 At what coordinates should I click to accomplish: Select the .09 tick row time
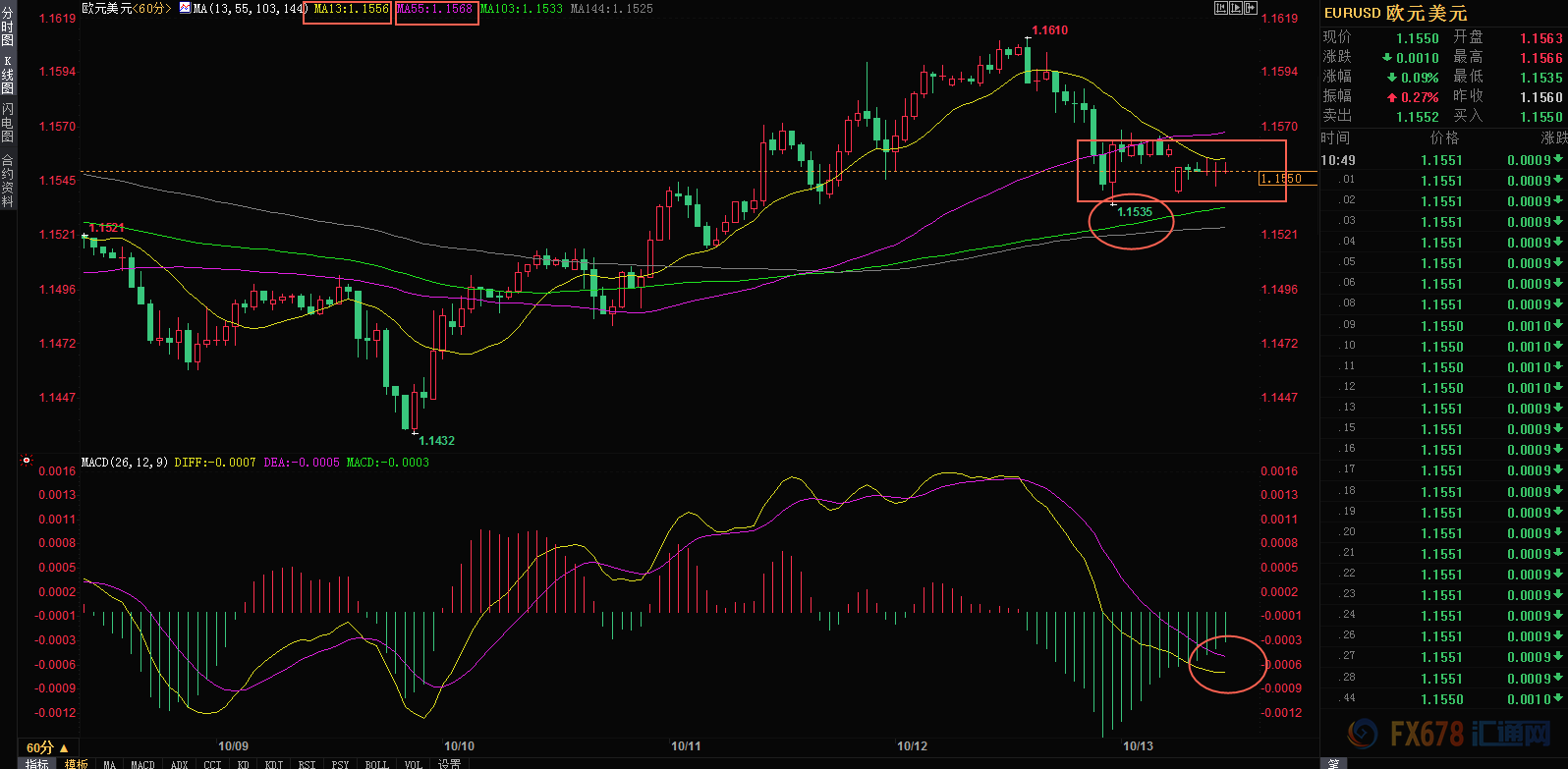1349,325
